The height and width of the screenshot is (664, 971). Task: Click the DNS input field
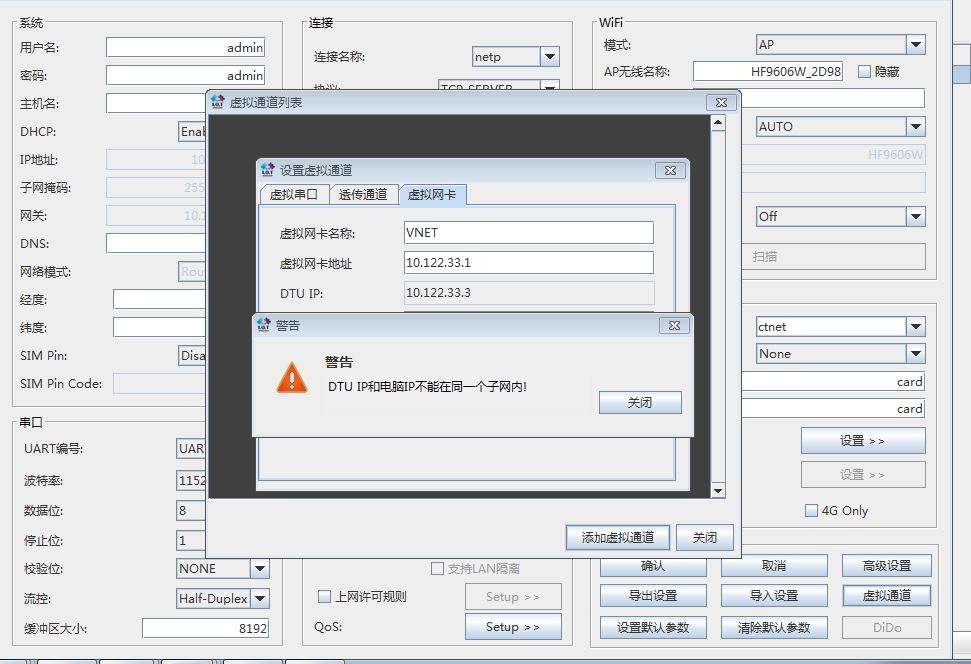click(x=156, y=243)
